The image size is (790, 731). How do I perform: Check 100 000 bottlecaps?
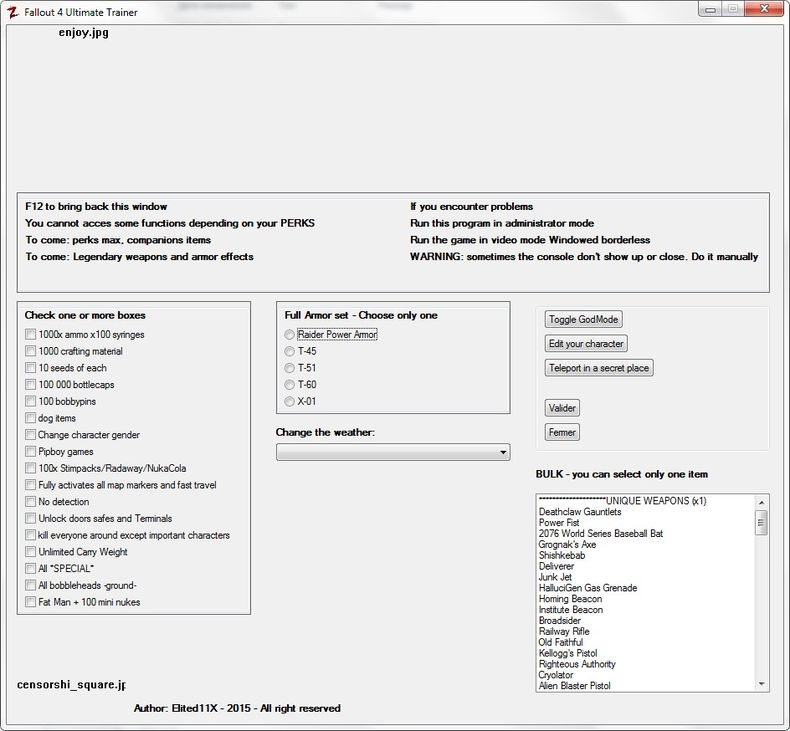click(x=31, y=384)
